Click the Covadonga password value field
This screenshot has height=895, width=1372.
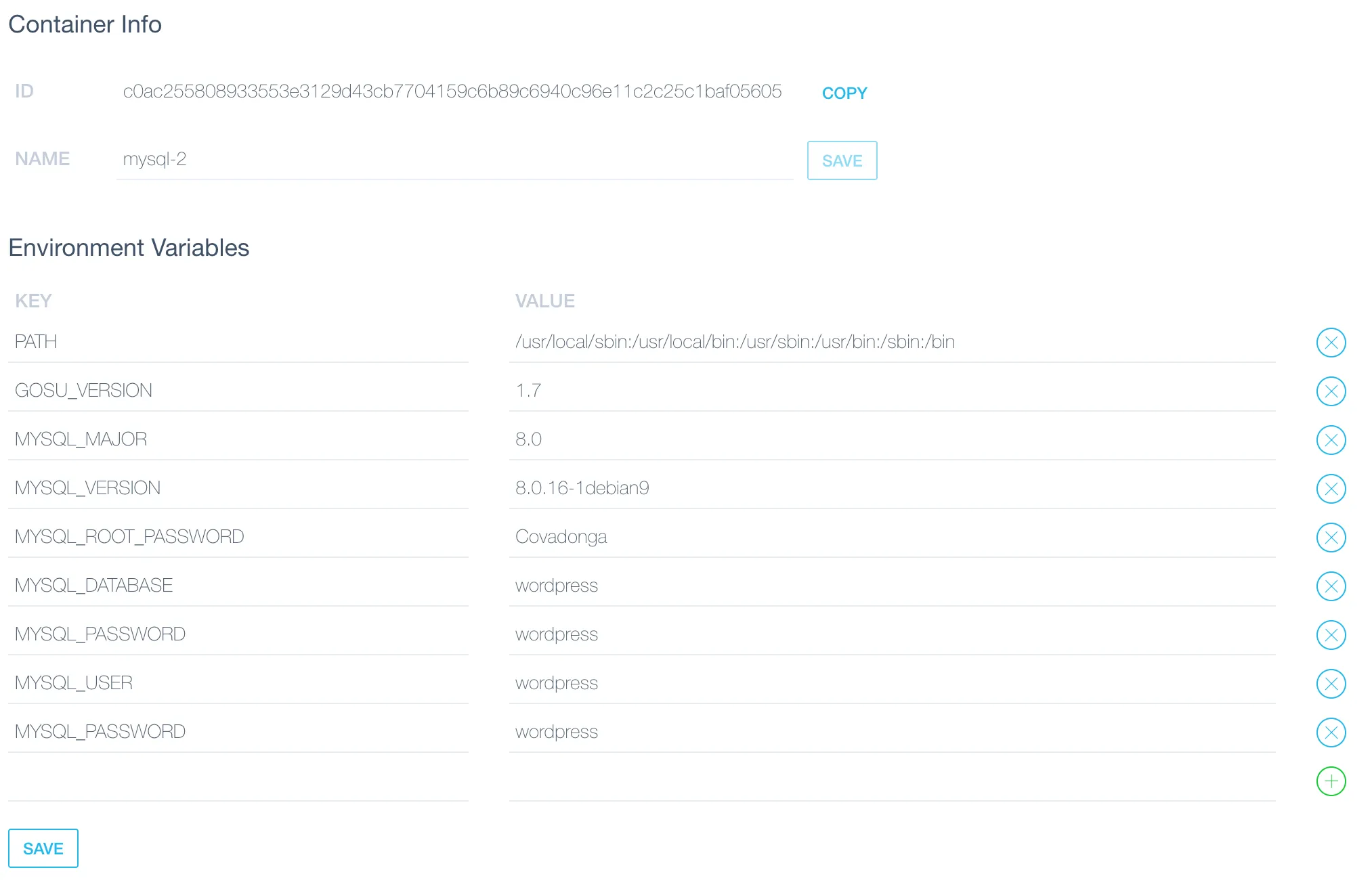coord(891,537)
